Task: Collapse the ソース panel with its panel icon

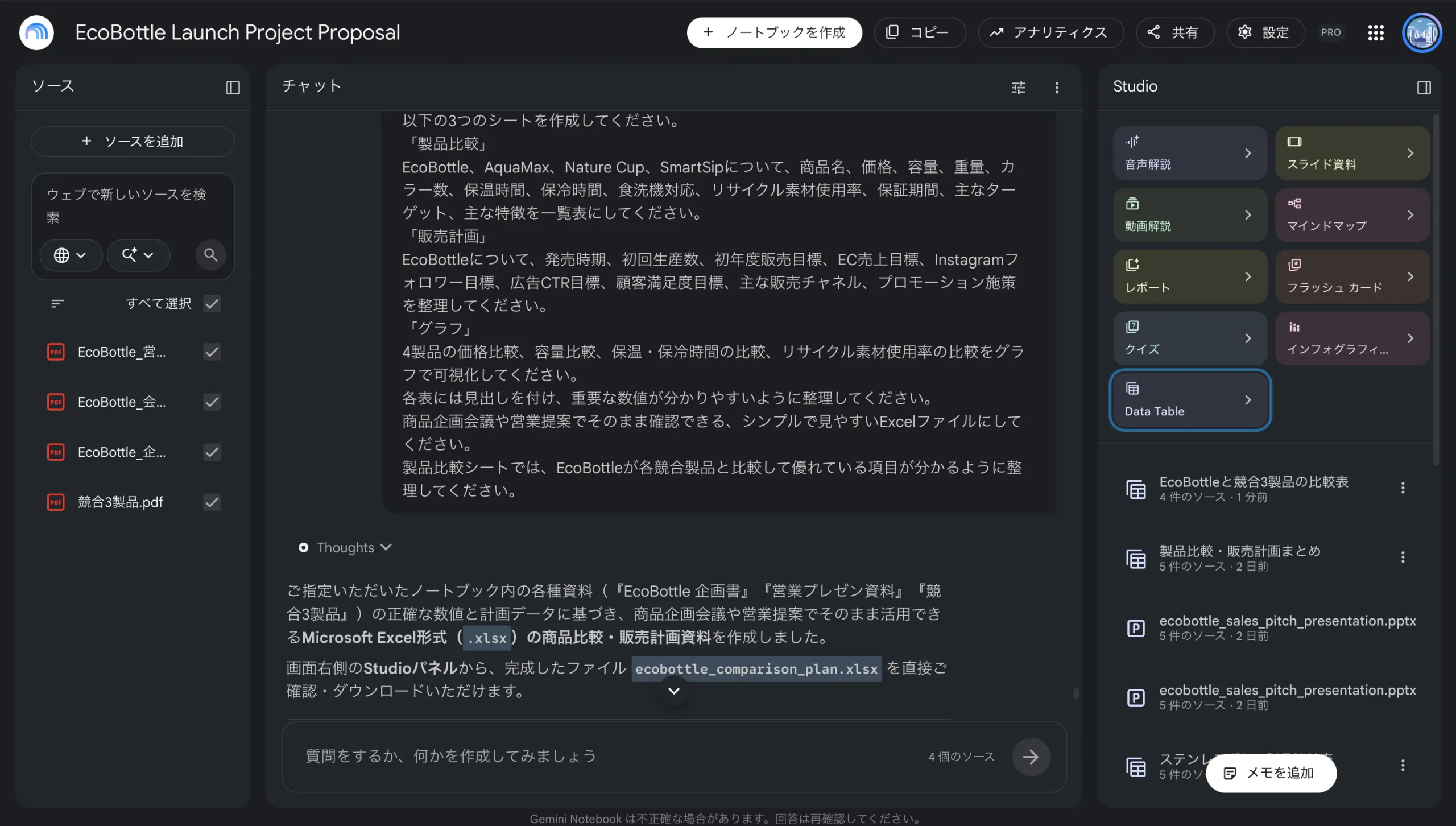Action: click(x=233, y=87)
